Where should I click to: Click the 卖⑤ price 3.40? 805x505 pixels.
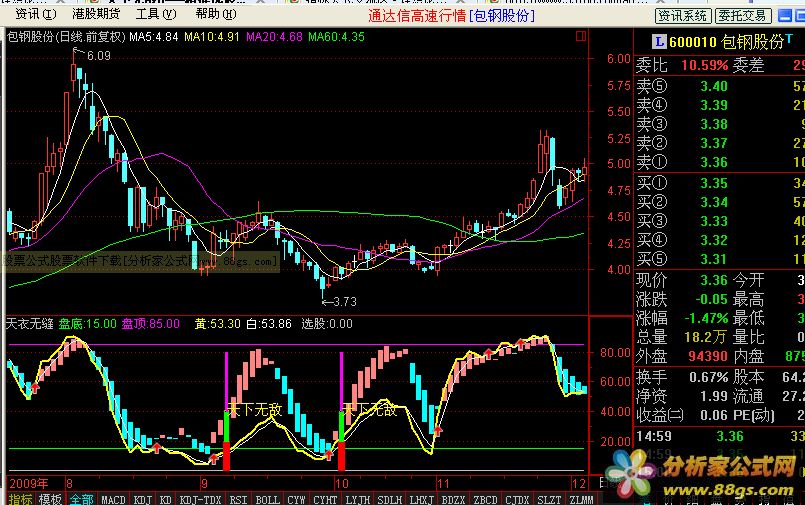[x=714, y=86]
